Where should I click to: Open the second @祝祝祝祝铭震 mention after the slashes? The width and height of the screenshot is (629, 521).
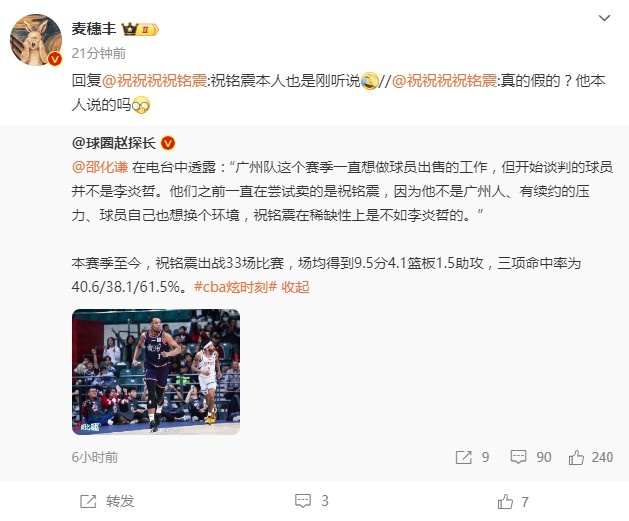(444, 81)
